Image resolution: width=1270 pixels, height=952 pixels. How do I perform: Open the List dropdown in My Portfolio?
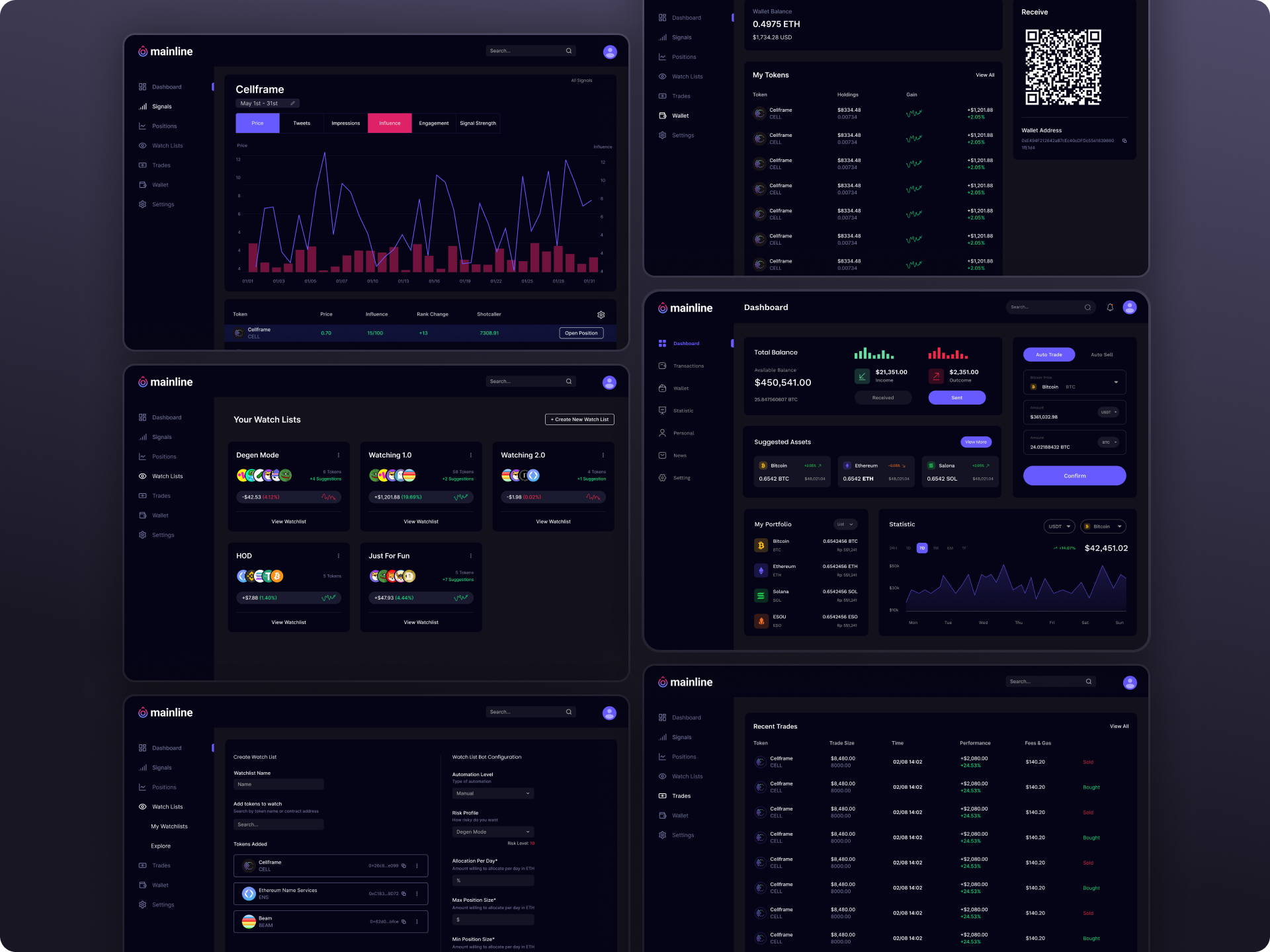pyautogui.click(x=845, y=524)
